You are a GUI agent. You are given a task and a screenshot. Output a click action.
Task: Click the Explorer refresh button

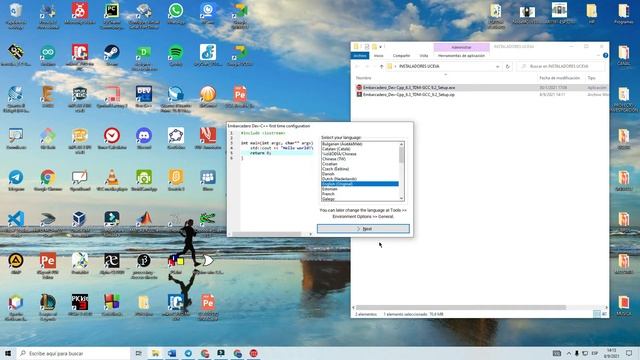point(507,66)
